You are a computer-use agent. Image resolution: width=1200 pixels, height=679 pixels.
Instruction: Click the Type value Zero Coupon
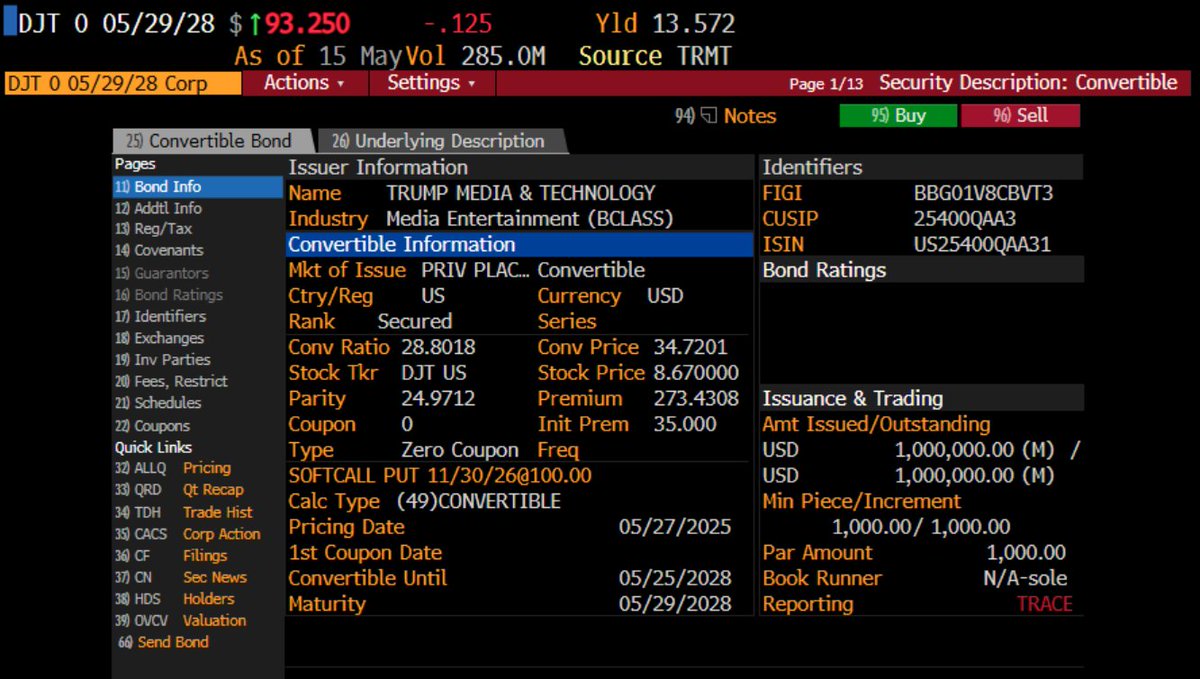tap(460, 450)
